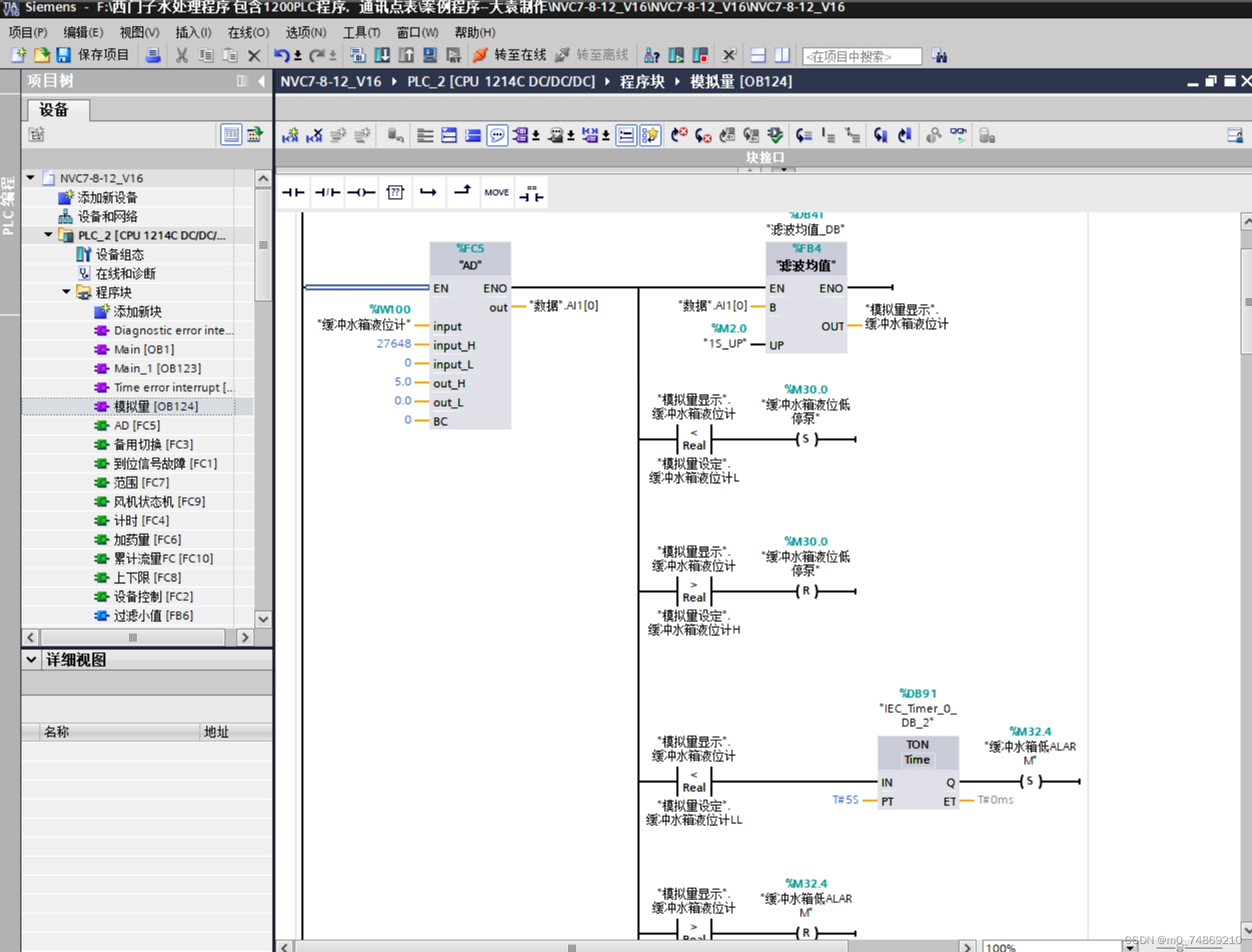
Task: Click the Open project folder icon
Action: 41,55
